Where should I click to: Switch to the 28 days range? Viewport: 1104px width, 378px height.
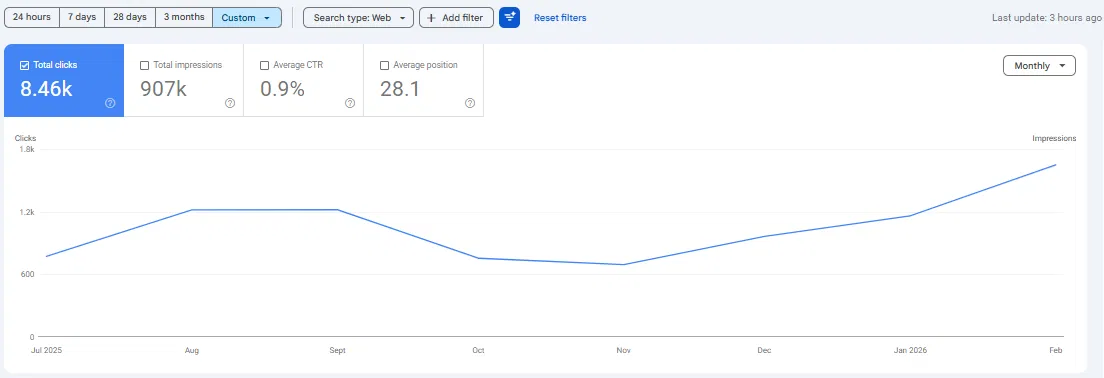tap(130, 18)
